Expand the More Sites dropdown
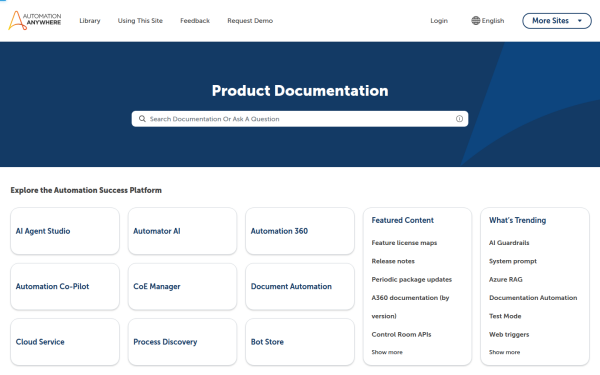Viewport: 600px width, 375px height. tap(557, 21)
